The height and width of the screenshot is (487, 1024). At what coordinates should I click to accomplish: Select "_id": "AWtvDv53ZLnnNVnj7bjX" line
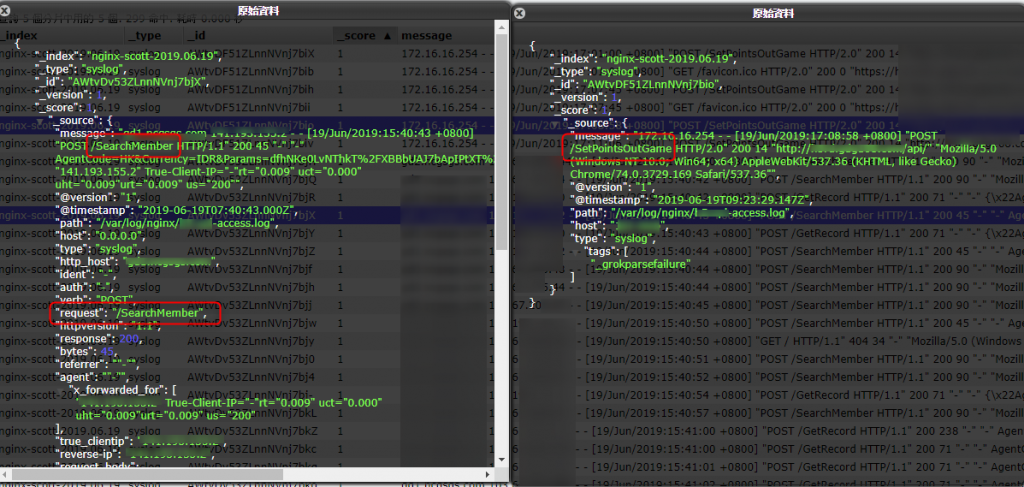pyautogui.click(x=122, y=82)
